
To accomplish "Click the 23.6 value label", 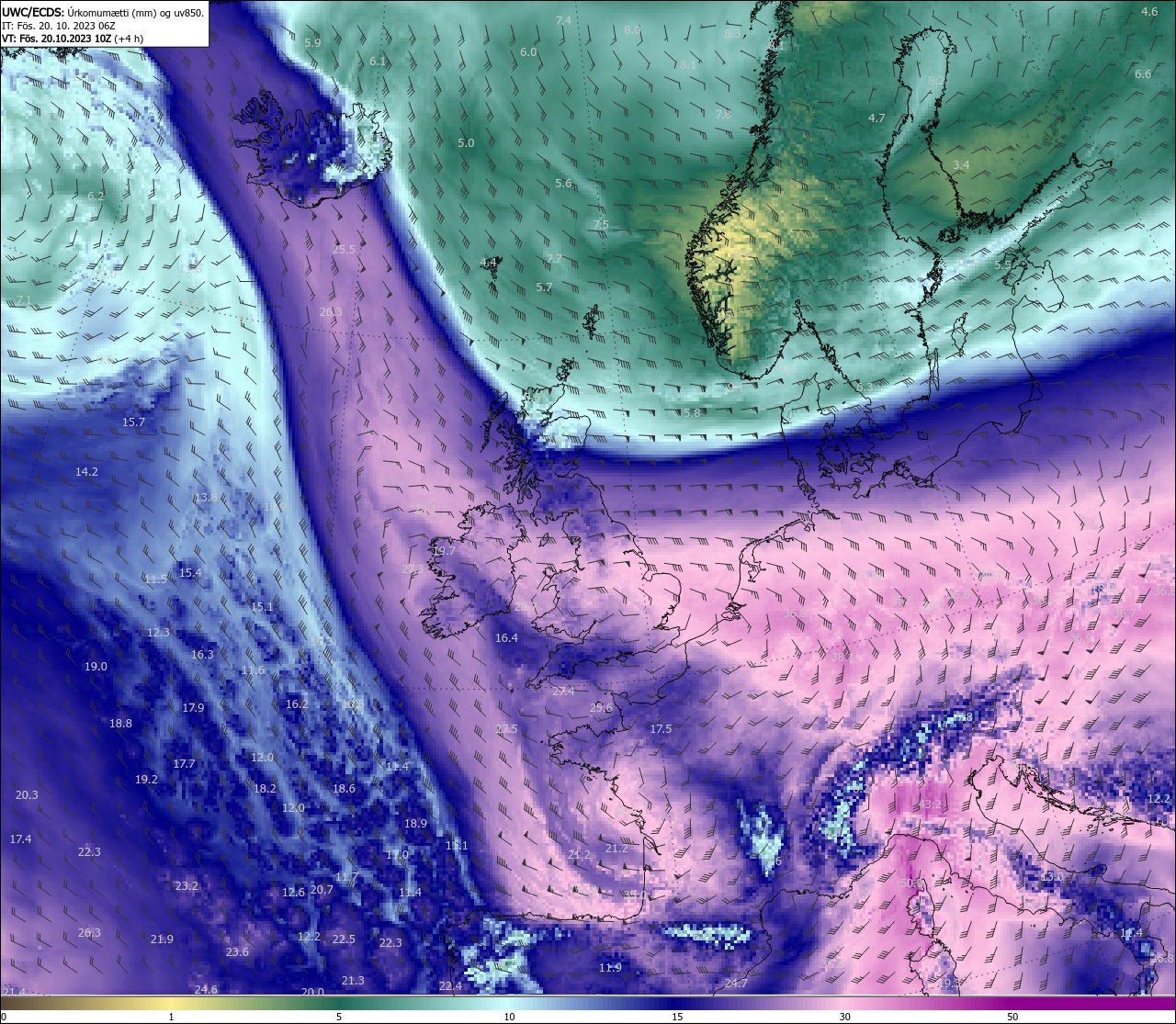I will pyautogui.click(x=237, y=951).
